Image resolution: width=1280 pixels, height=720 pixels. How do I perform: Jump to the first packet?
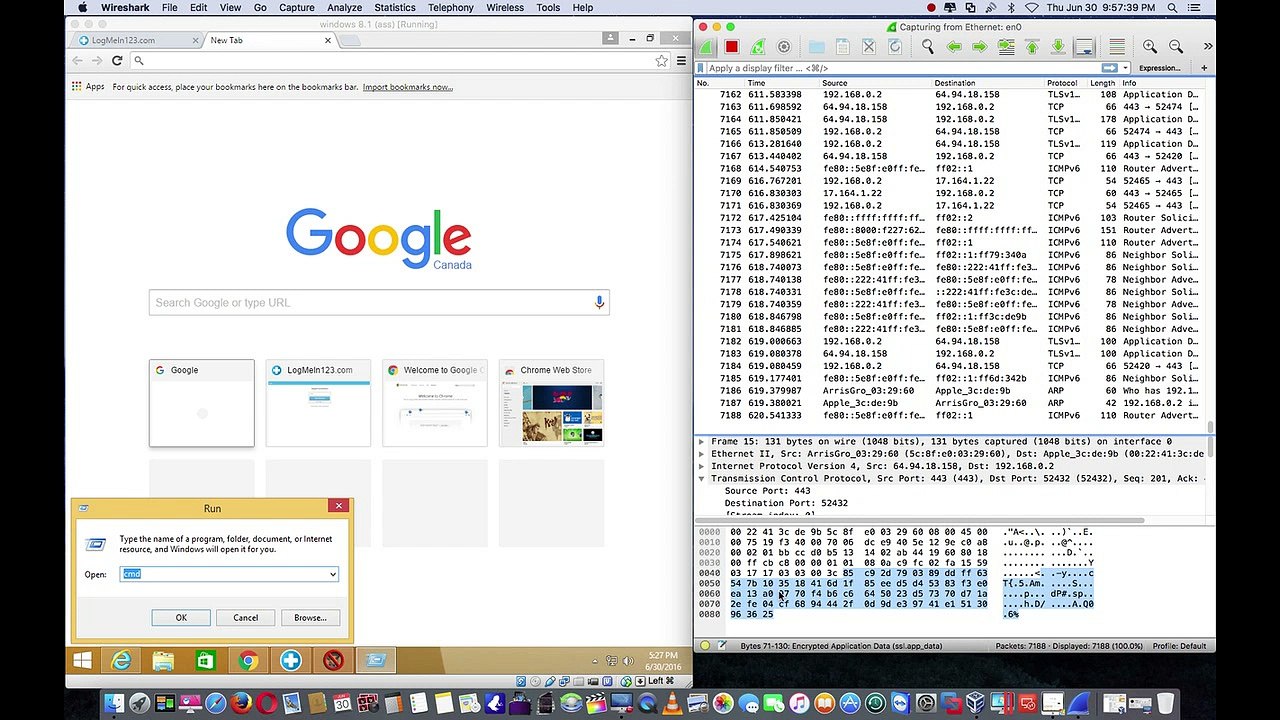(1032, 47)
